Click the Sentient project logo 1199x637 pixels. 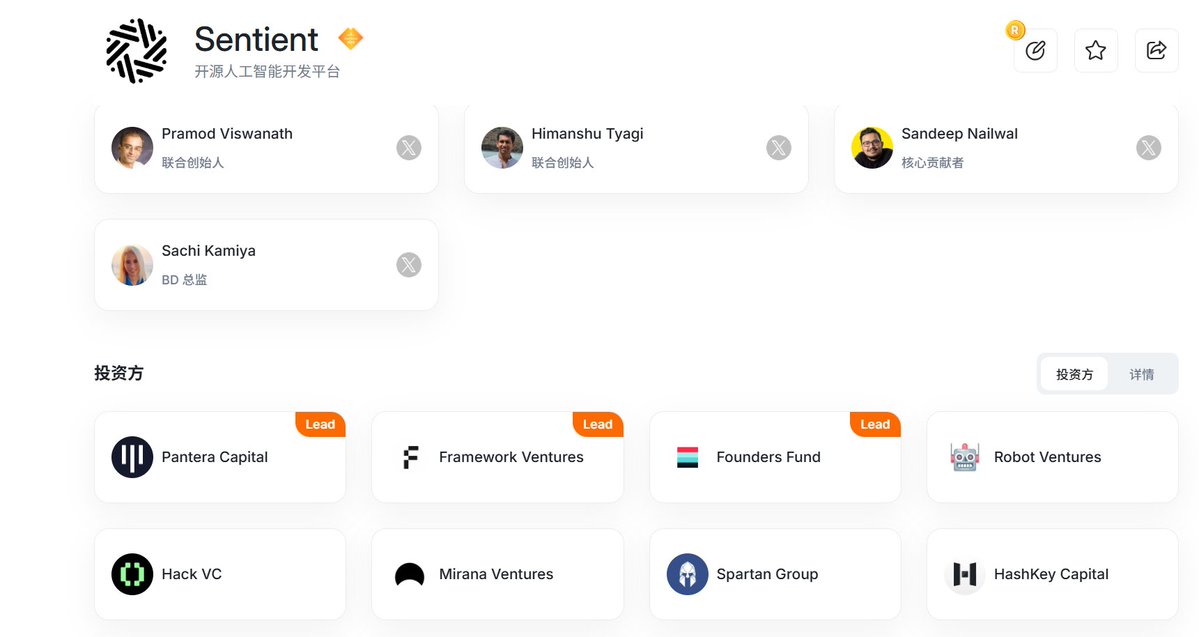[x=136, y=50]
